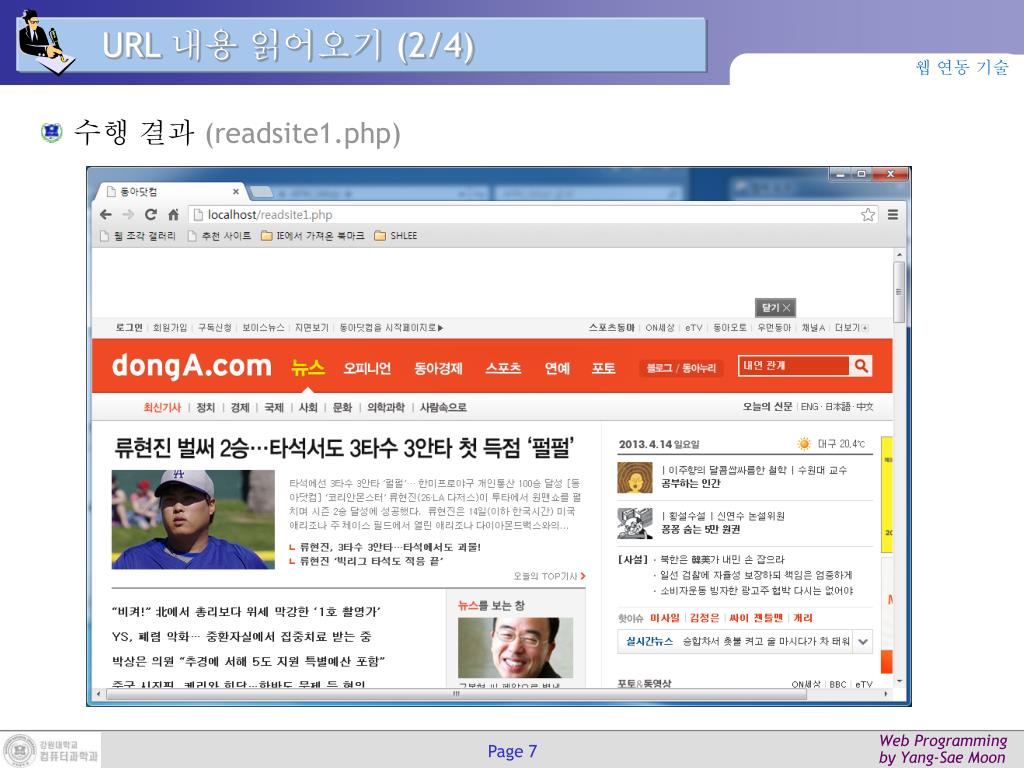Select the 뉴스 navigation tab
The image size is (1024, 768).
click(308, 368)
